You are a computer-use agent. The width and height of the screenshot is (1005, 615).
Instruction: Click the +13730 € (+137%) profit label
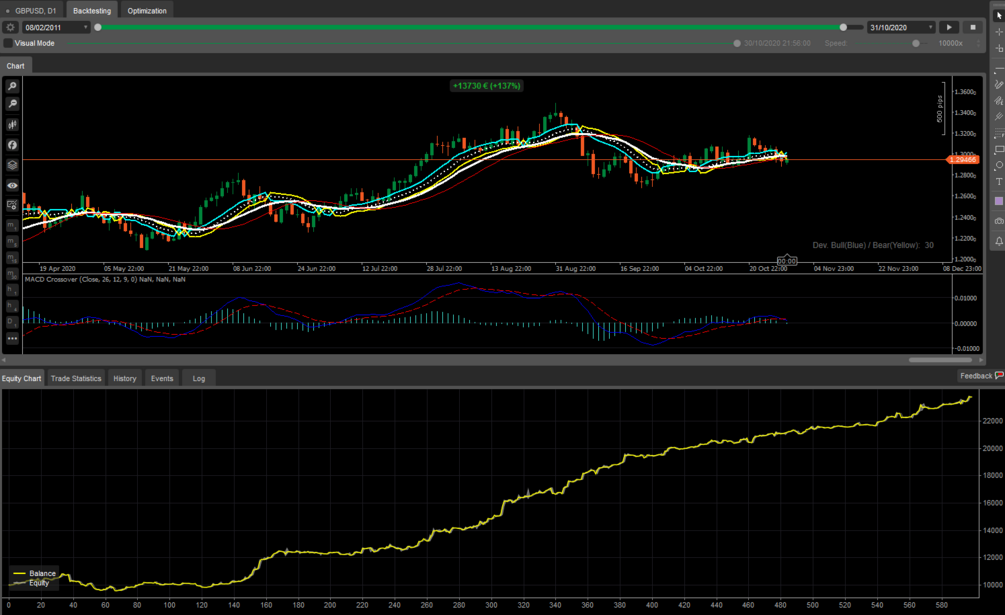486,86
